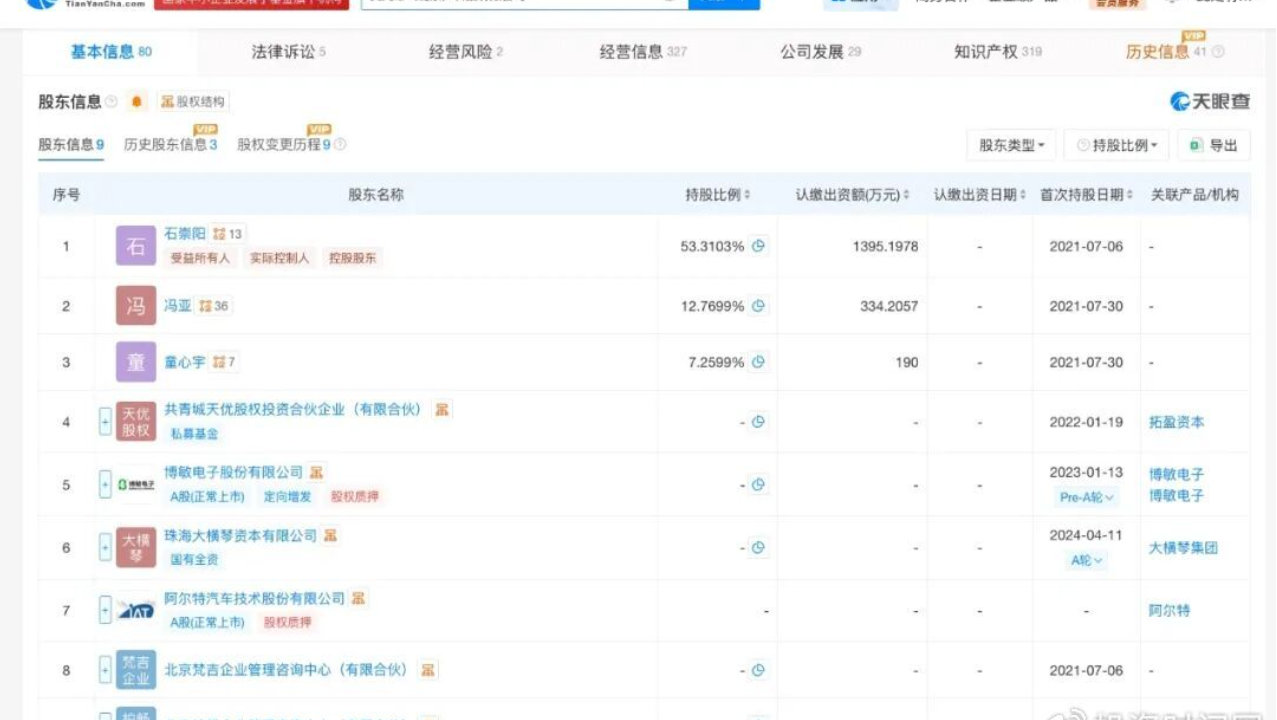Expand the 共青城天优股权投资 row
Viewport: 1277px width, 720px height.
point(105,422)
